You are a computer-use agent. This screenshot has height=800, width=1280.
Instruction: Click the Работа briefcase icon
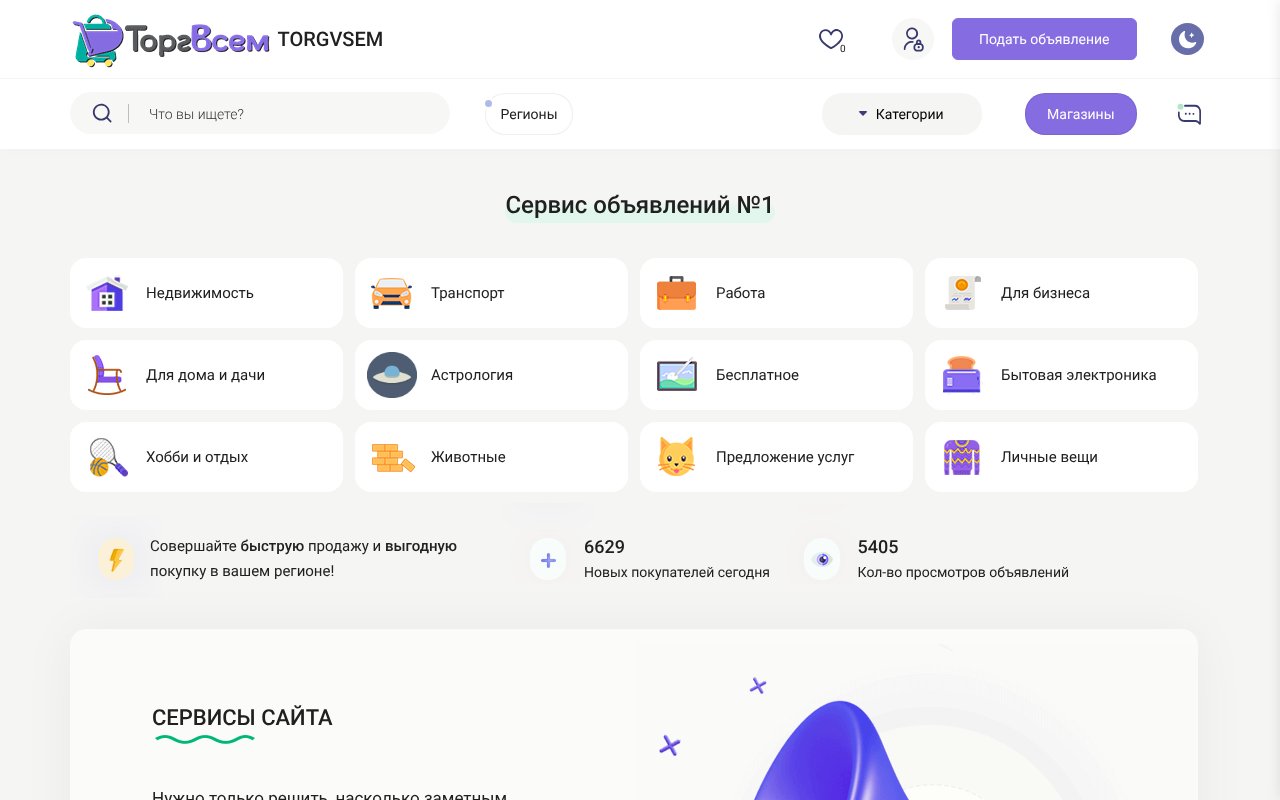point(677,293)
